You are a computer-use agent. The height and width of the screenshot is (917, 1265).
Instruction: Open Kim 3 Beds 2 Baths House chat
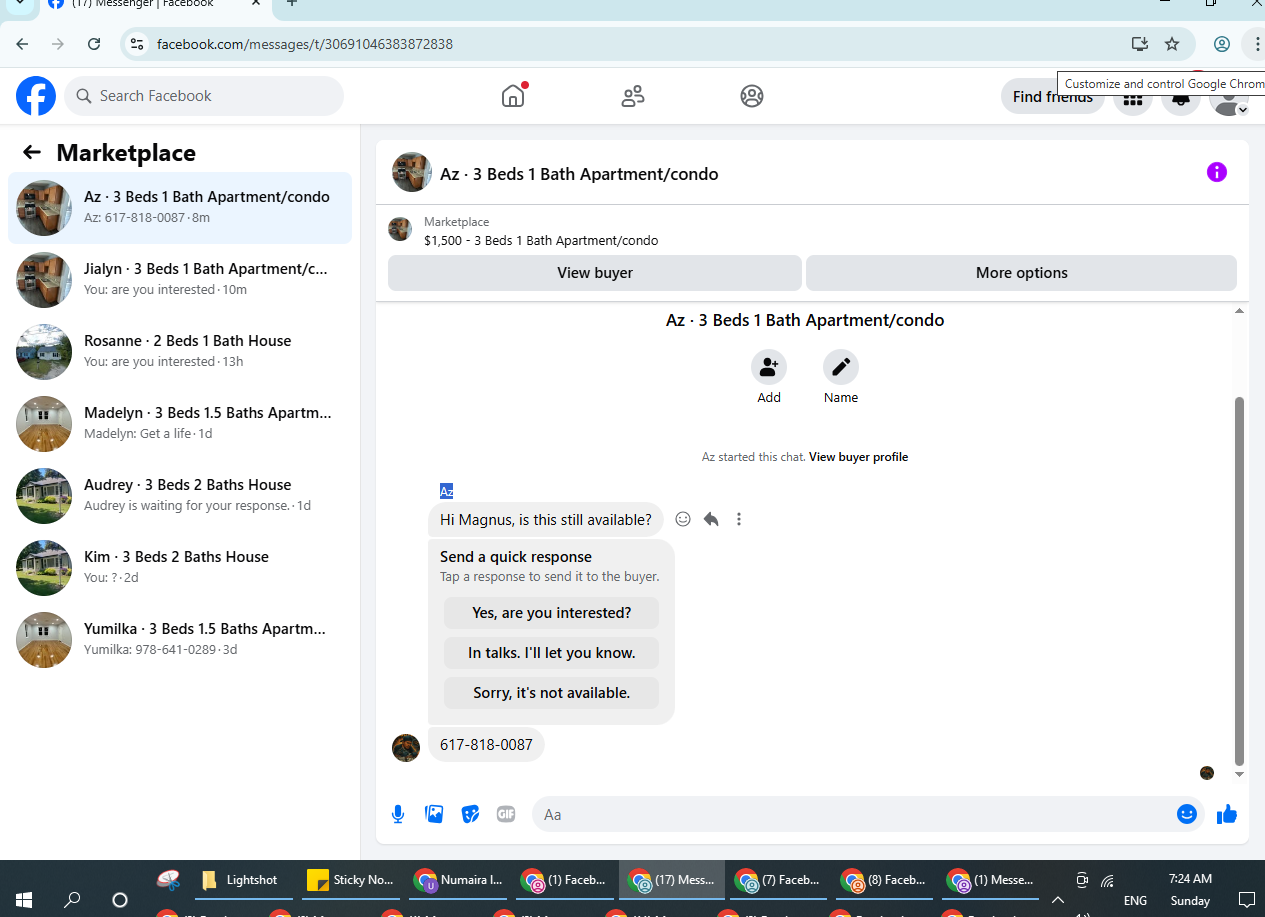(180, 568)
